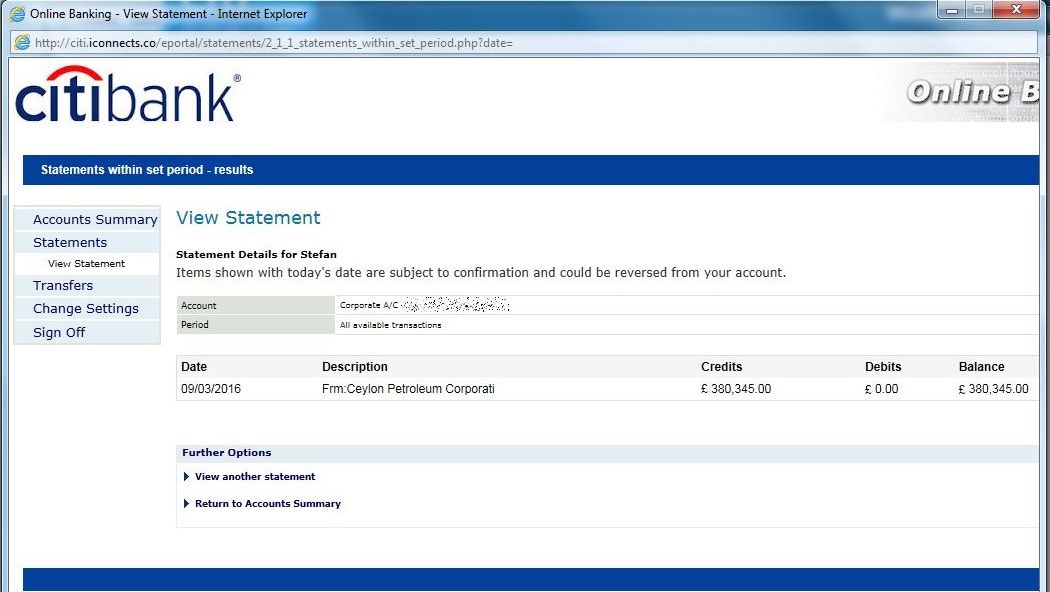Maximize the Internet Explorer window
1050x592 pixels.
(978, 9)
